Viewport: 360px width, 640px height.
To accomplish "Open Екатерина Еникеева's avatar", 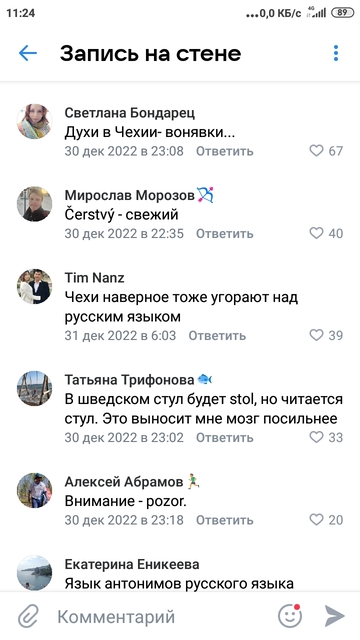I will 34,573.
